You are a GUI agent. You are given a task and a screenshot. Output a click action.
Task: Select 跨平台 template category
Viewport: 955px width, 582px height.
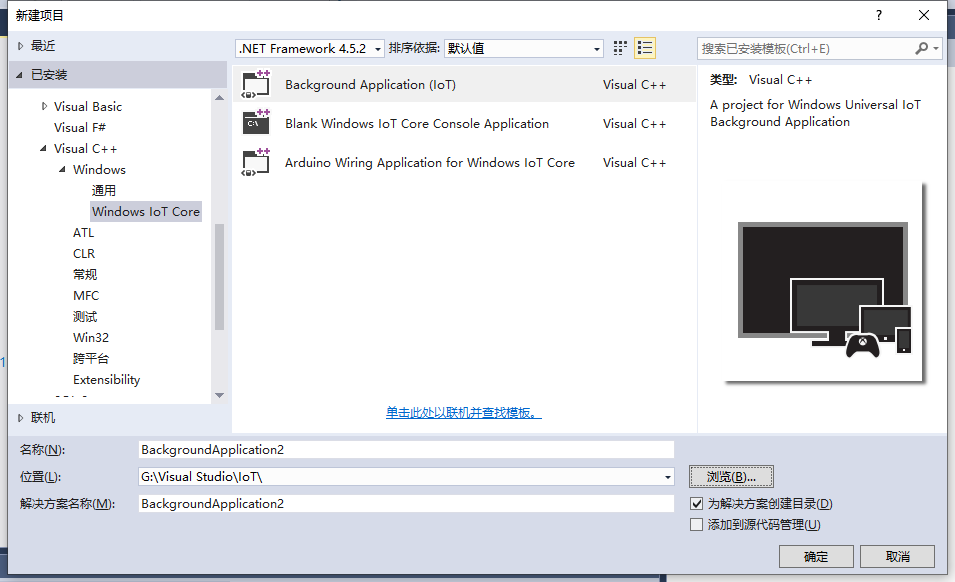coord(91,359)
